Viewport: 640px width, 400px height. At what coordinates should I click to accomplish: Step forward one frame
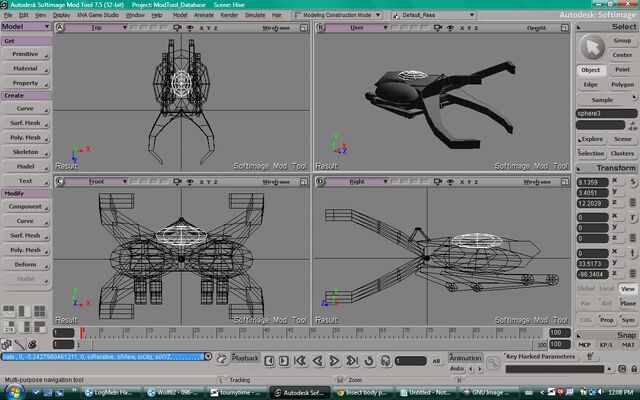(x=284, y=361)
